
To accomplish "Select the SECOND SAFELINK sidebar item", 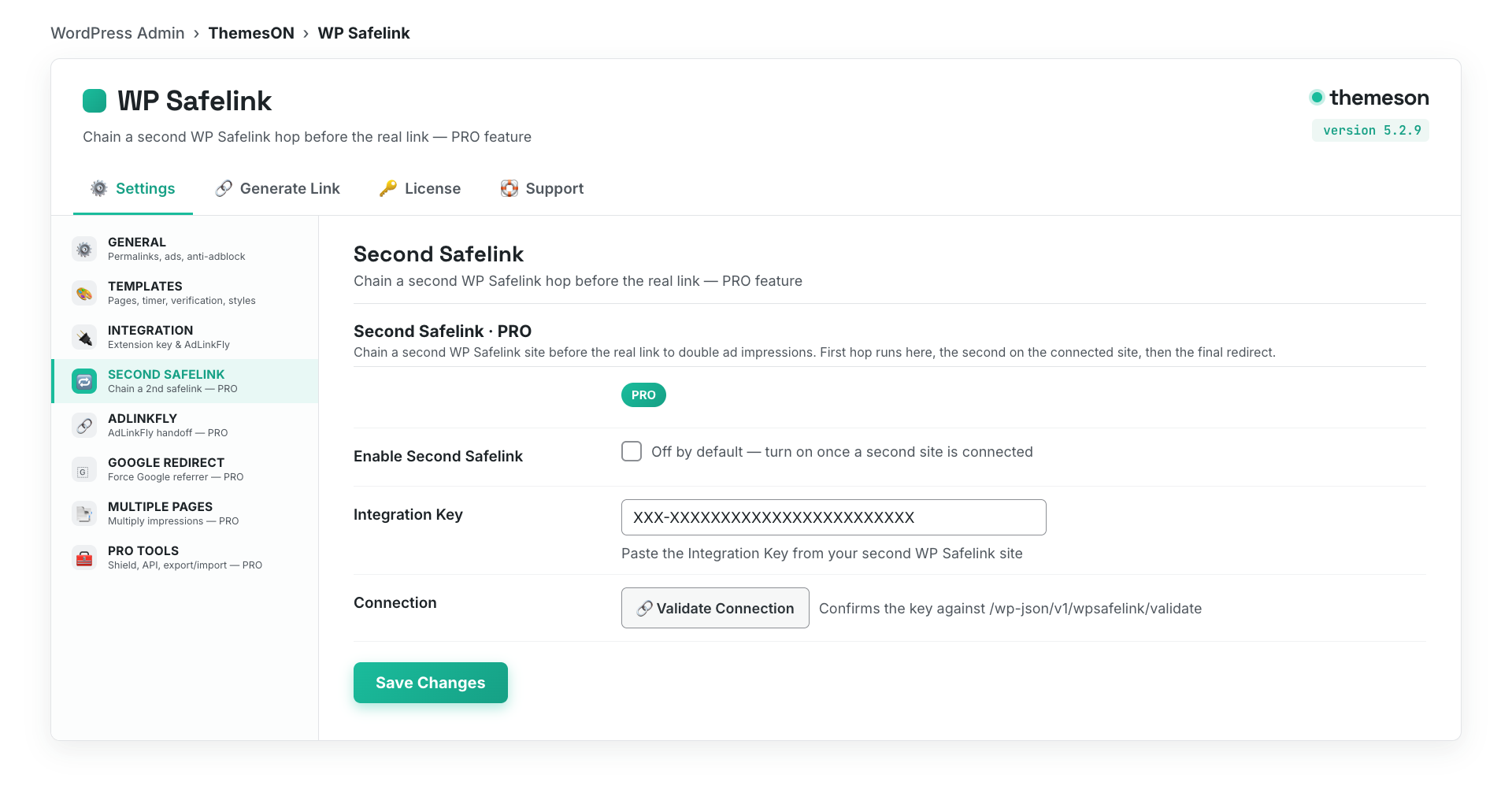I will [x=185, y=381].
